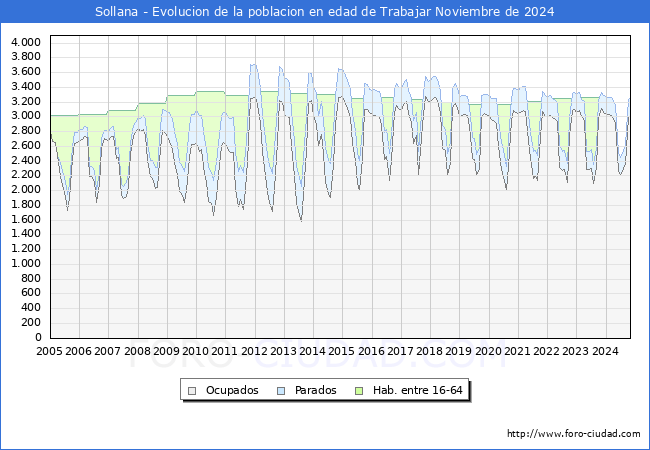Screen dimensions: 650x450
Task: Click the Hab. entre 16-64 legend label
Action: (x=417, y=390)
